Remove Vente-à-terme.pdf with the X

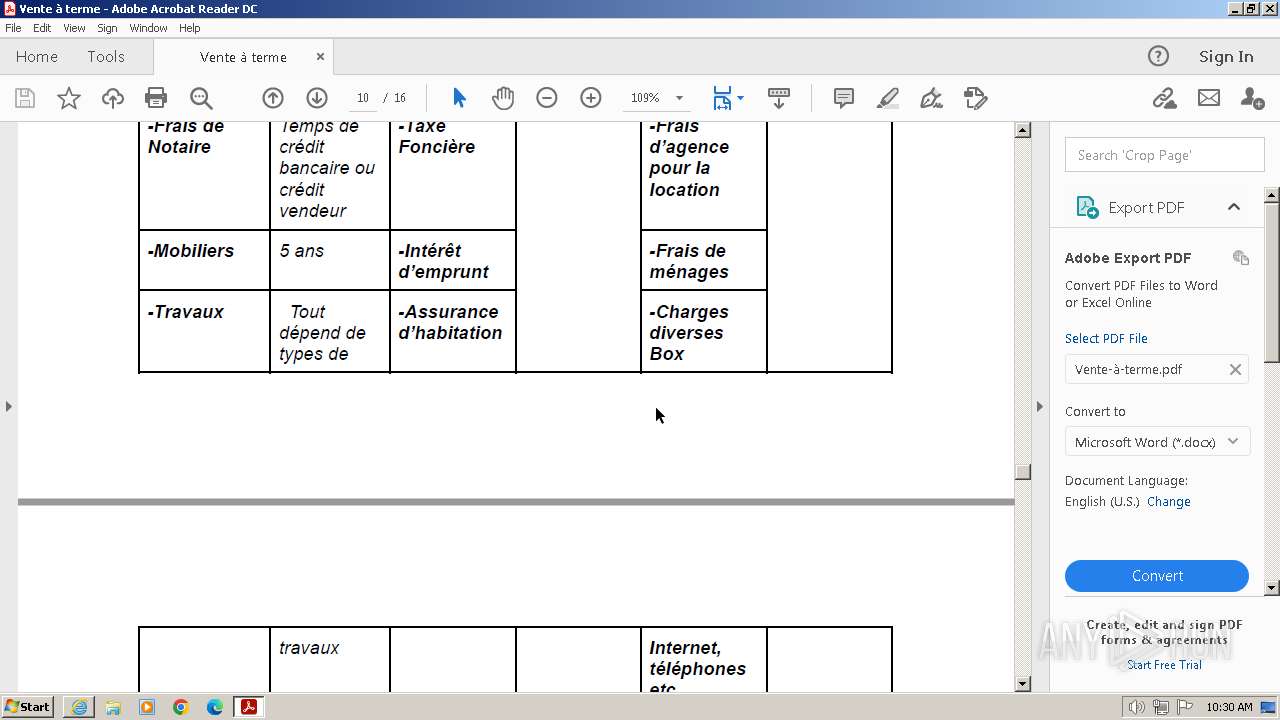click(x=1235, y=369)
